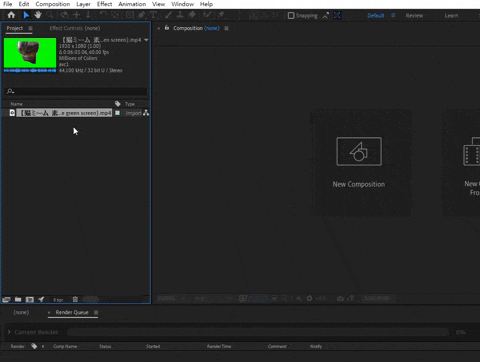The height and width of the screenshot is (362, 480).
Task: Select the Hand tool
Action: [38, 15]
